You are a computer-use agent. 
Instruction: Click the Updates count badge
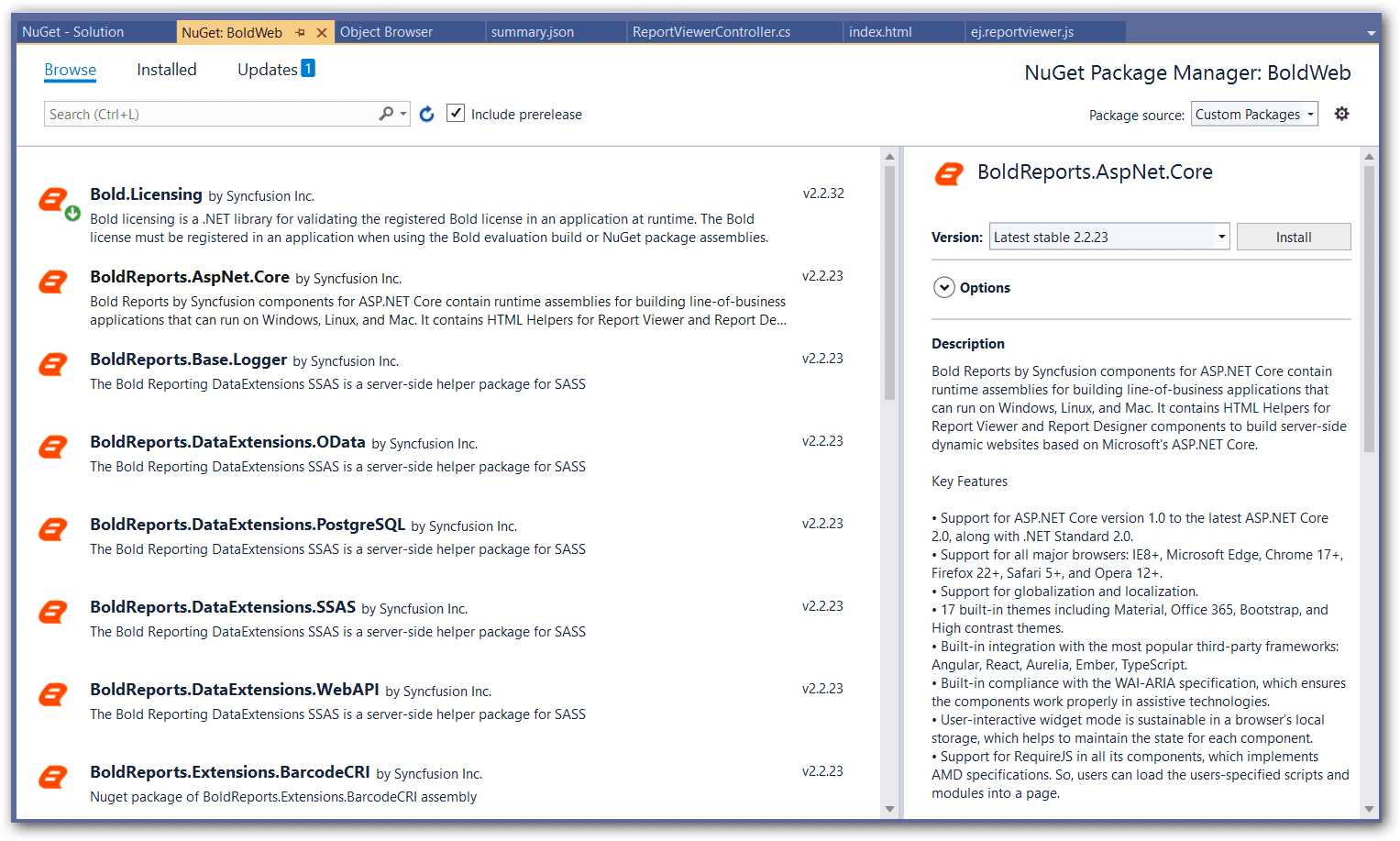click(x=308, y=68)
